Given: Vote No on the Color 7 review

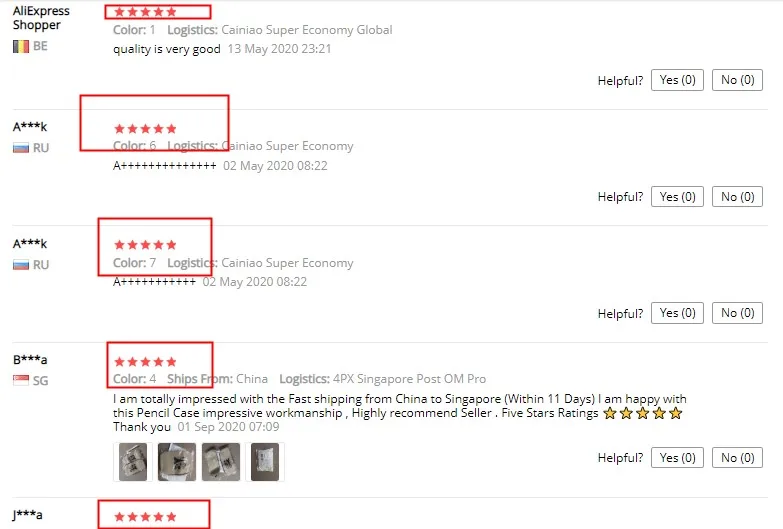Looking at the screenshot, I should [737, 313].
